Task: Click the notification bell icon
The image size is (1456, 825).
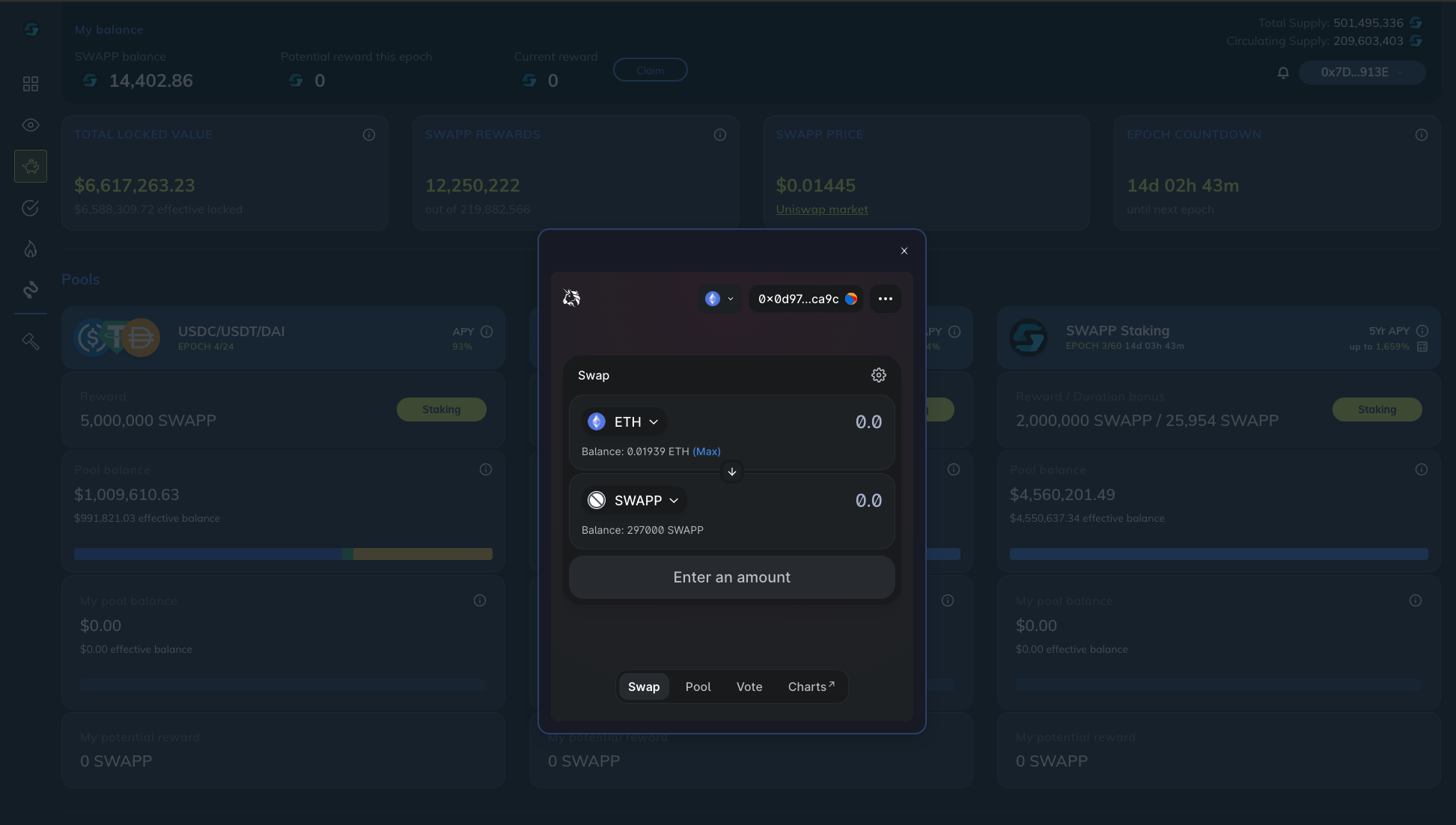Action: pyautogui.click(x=1283, y=73)
